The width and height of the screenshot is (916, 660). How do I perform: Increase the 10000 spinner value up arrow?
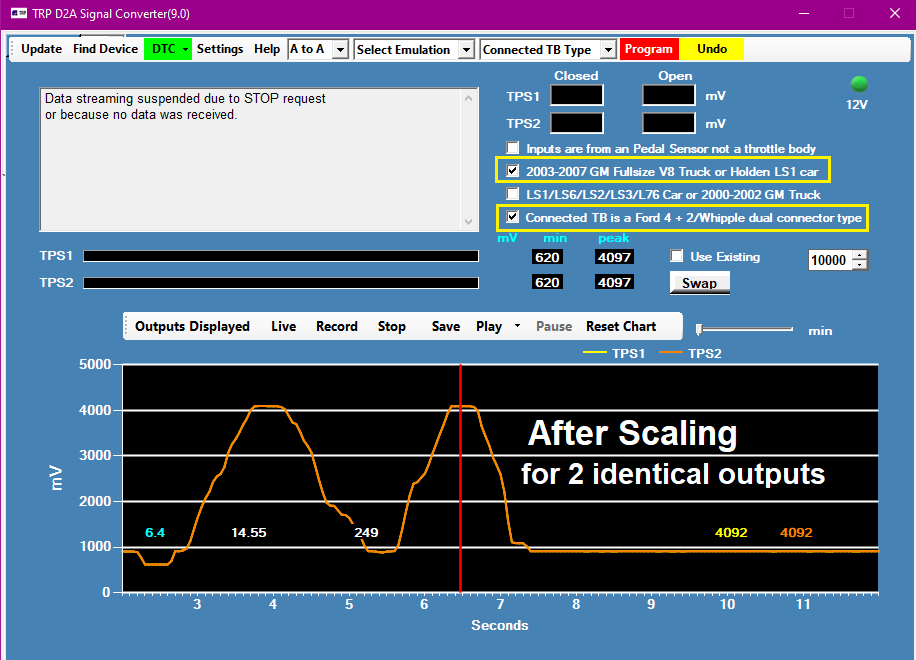point(859,255)
